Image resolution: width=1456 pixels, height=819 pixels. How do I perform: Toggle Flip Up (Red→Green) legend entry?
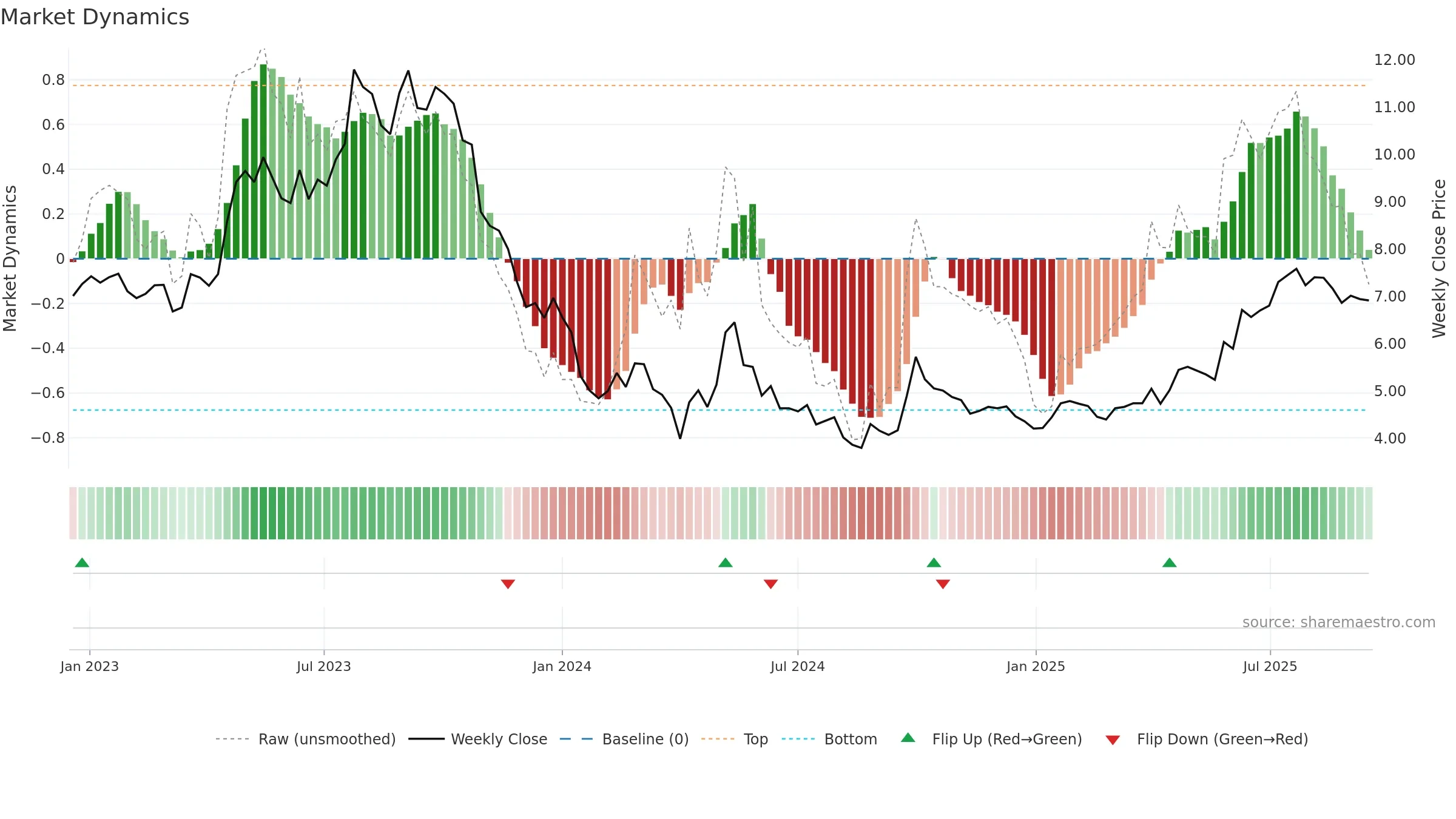(991, 739)
